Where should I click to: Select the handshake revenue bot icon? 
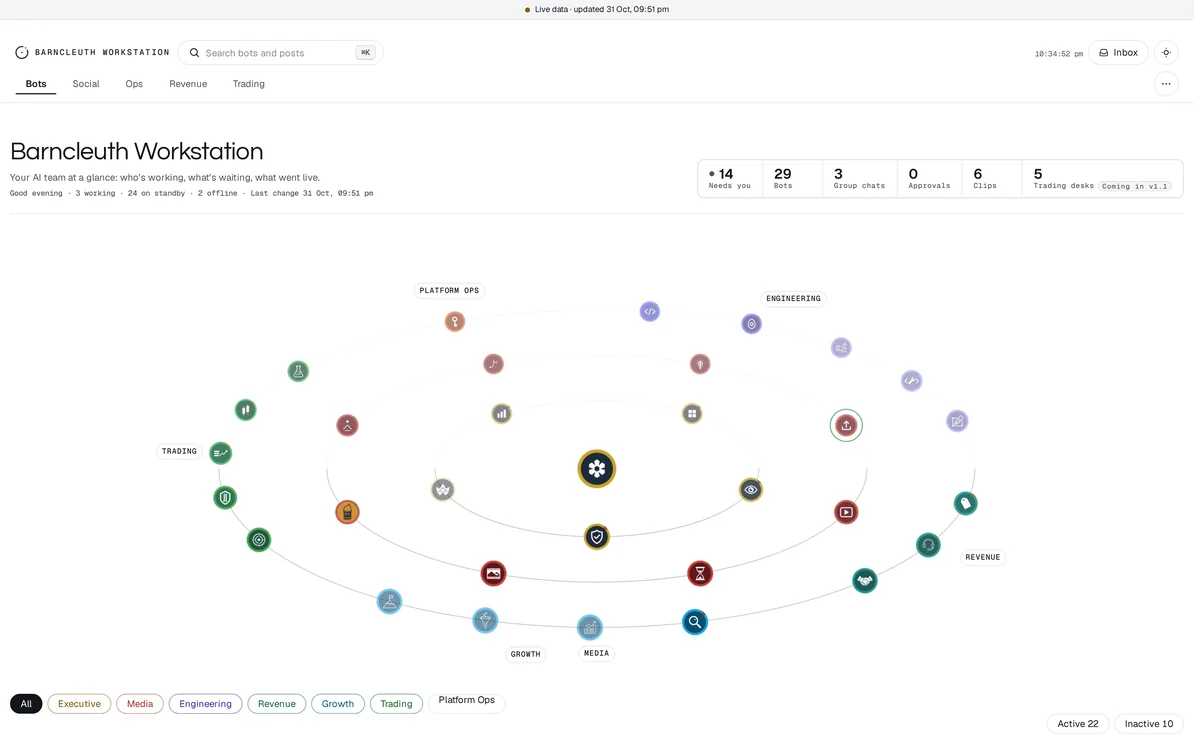tap(865, 580)
